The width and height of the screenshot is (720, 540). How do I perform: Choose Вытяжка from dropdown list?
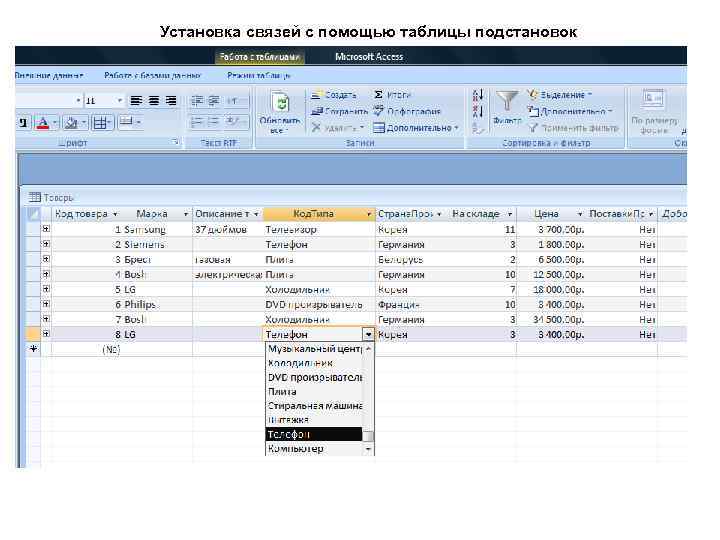click(x=315, y=420)
